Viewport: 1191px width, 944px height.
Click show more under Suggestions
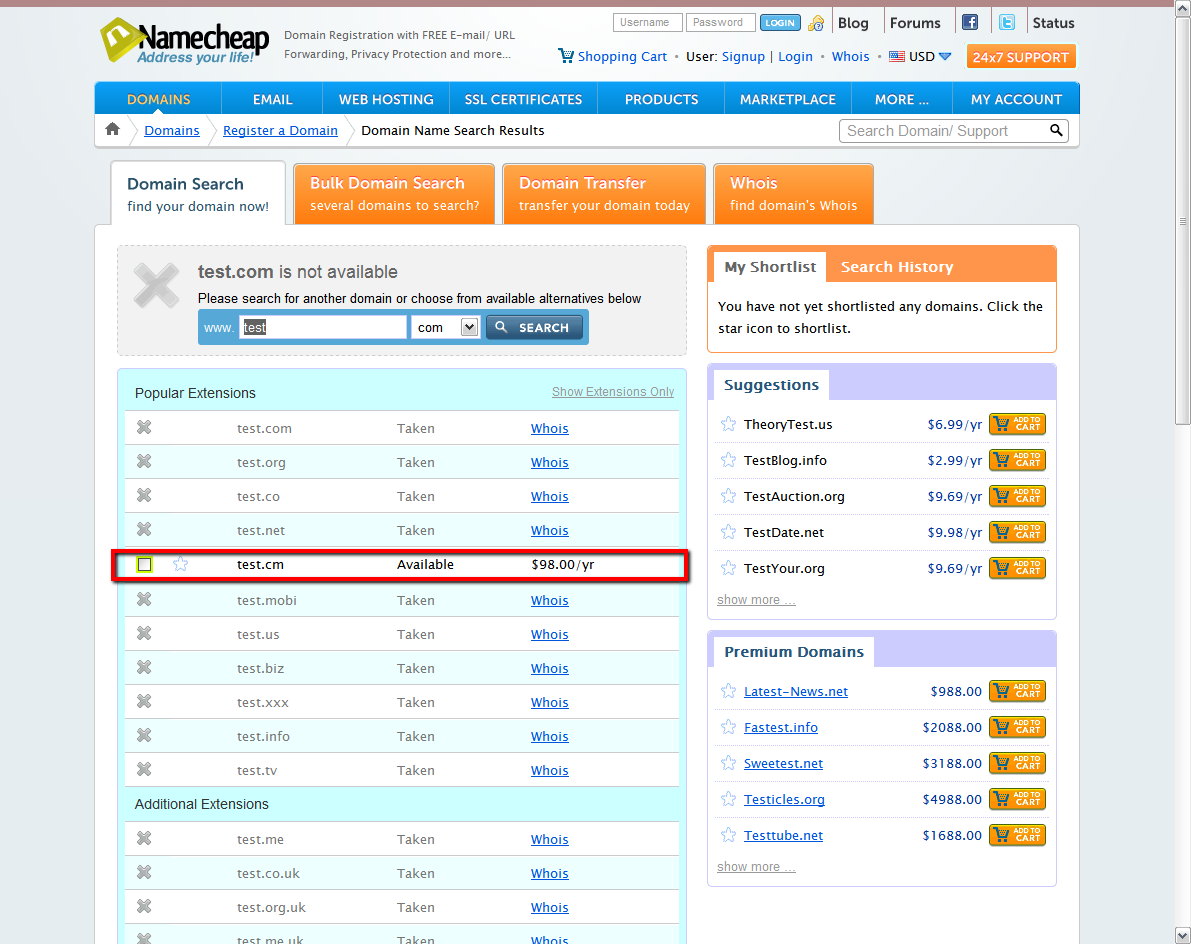click(756, 599)
